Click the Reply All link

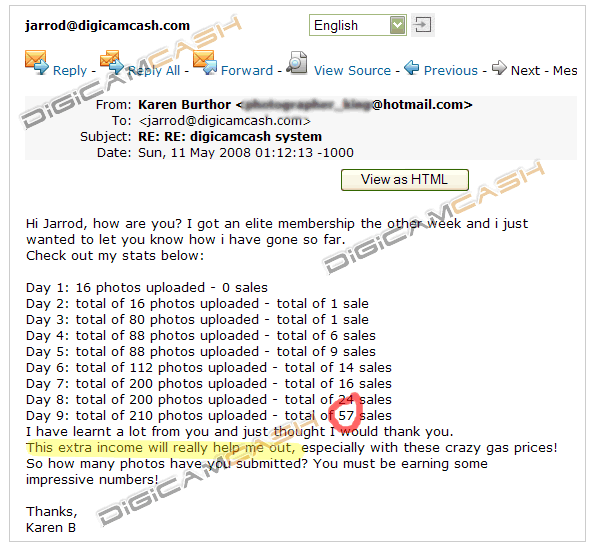[153, 70]
